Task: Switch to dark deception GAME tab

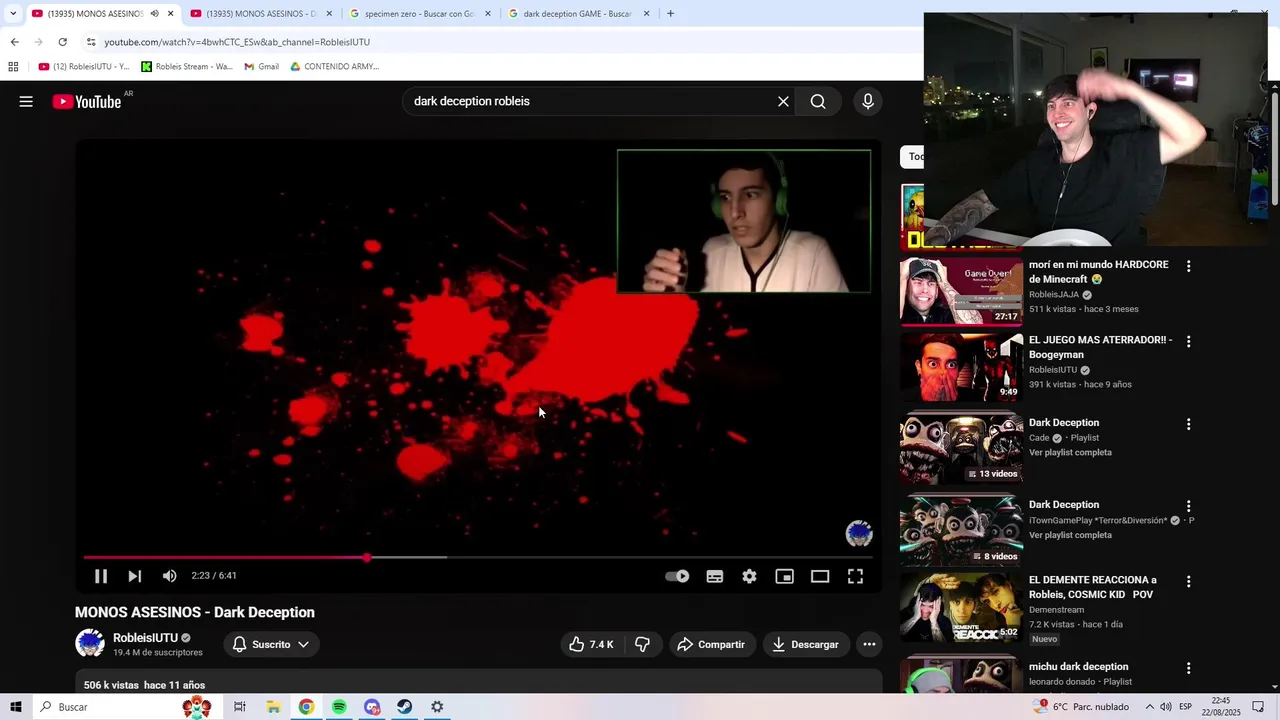Action: pos(577,14)
